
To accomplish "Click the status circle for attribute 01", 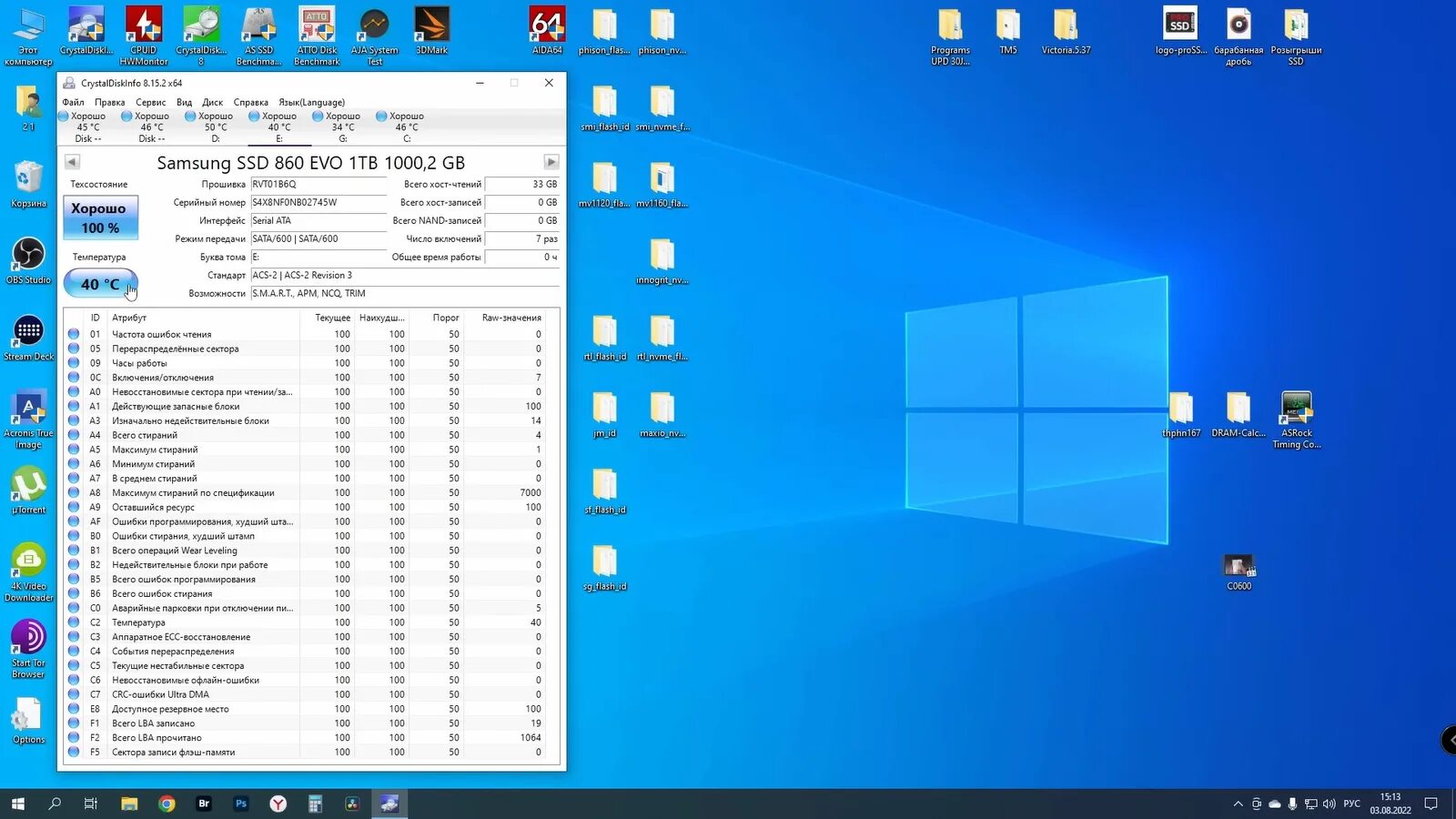I will [74, 334].
